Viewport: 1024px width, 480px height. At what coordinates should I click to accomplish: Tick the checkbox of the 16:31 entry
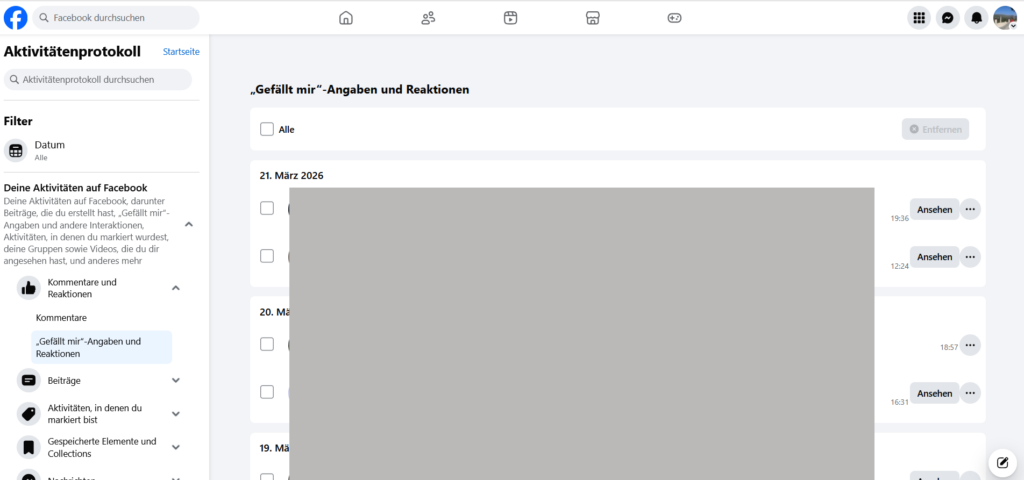(267, 392)
